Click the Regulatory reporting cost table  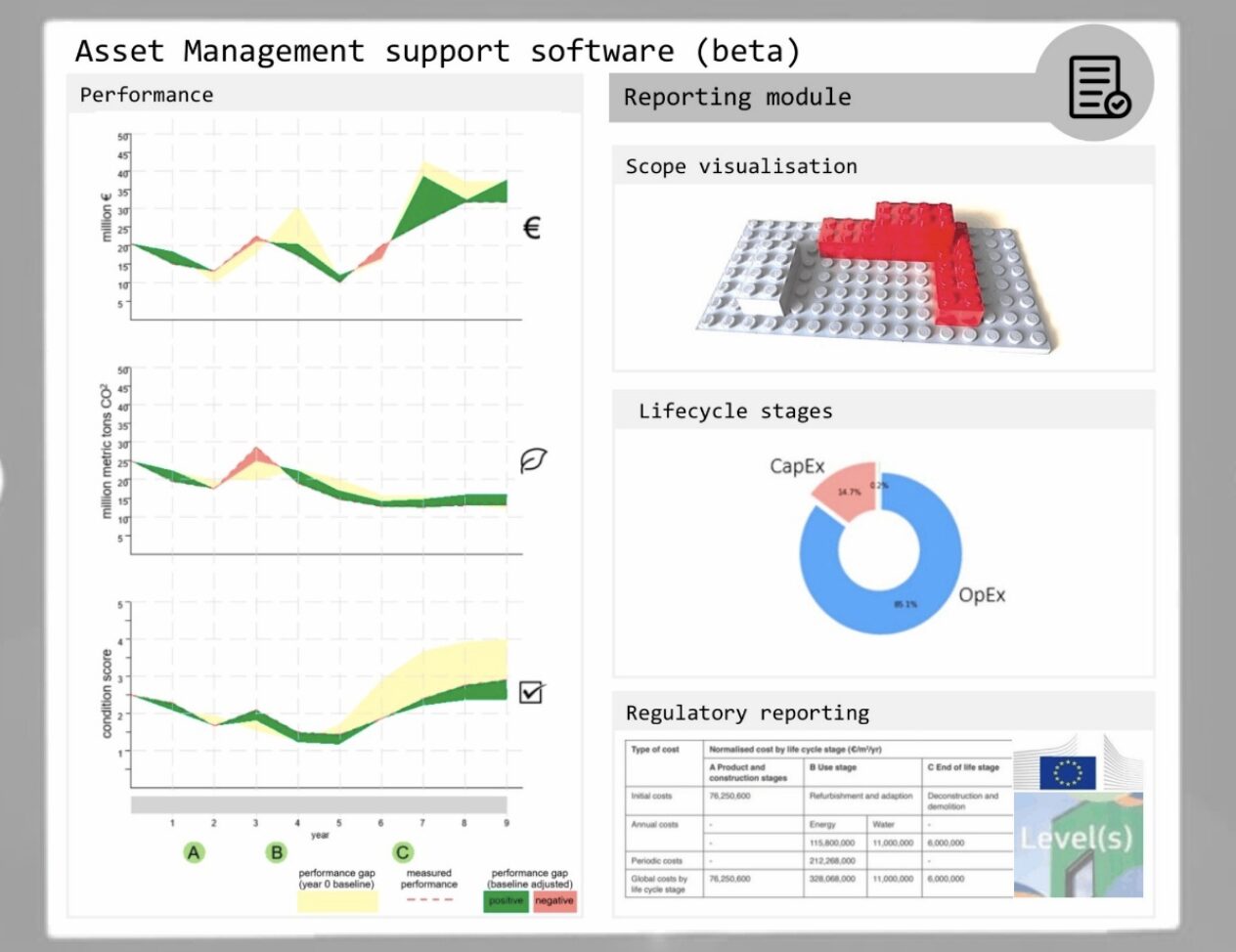click(818, 818)
